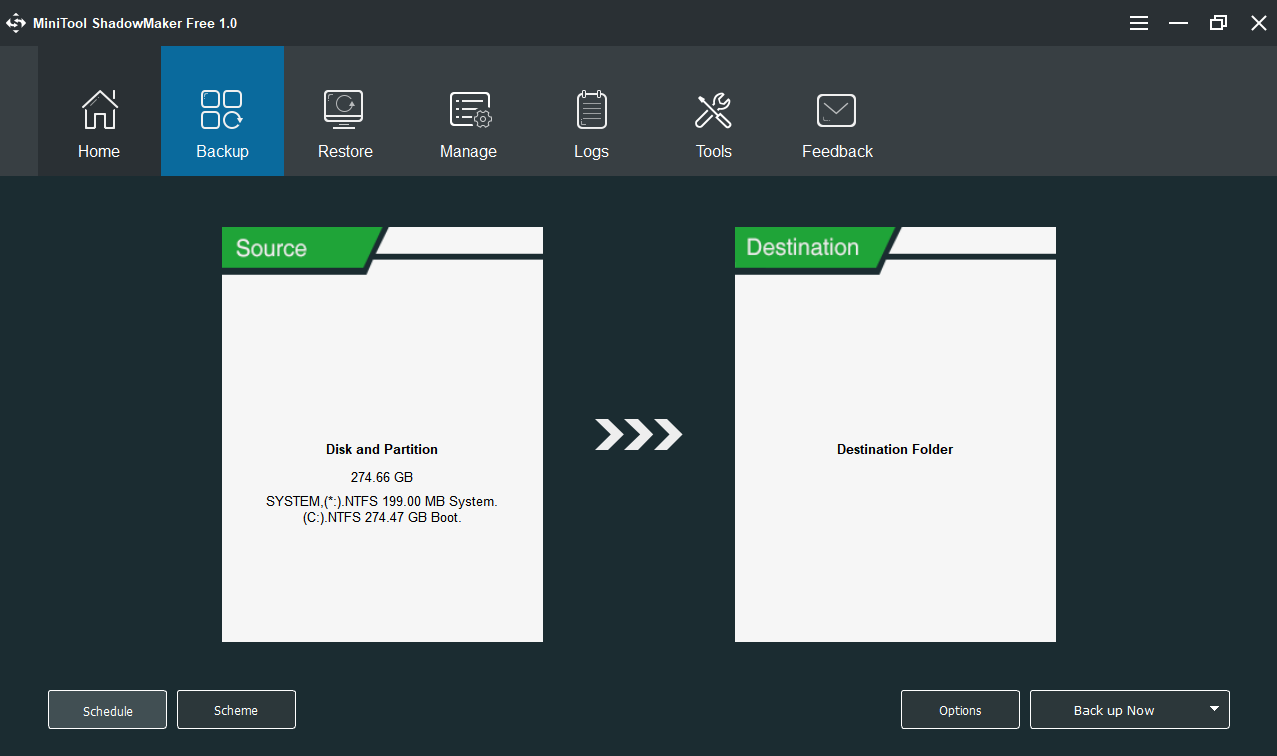Open the Manage tab label
The image size is (1277, 756).
[x=468, y=152]
